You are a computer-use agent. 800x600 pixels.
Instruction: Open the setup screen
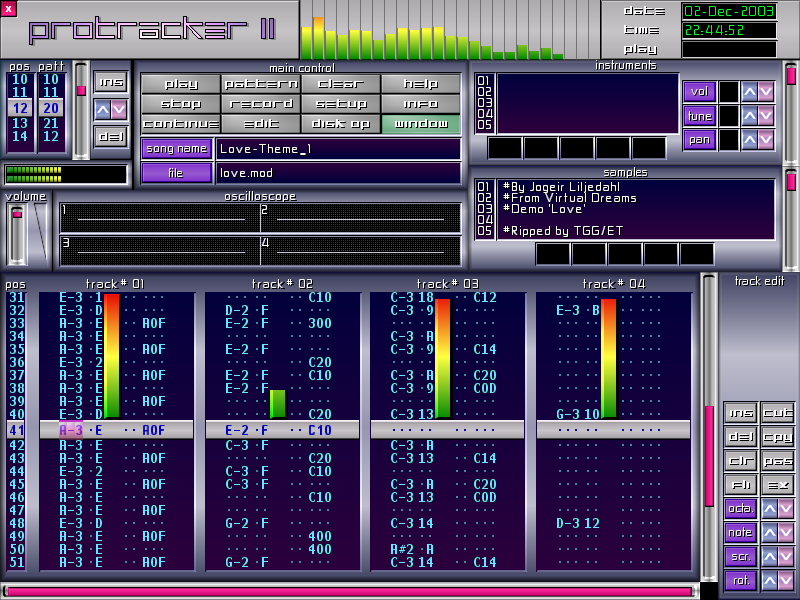(341, 104)
